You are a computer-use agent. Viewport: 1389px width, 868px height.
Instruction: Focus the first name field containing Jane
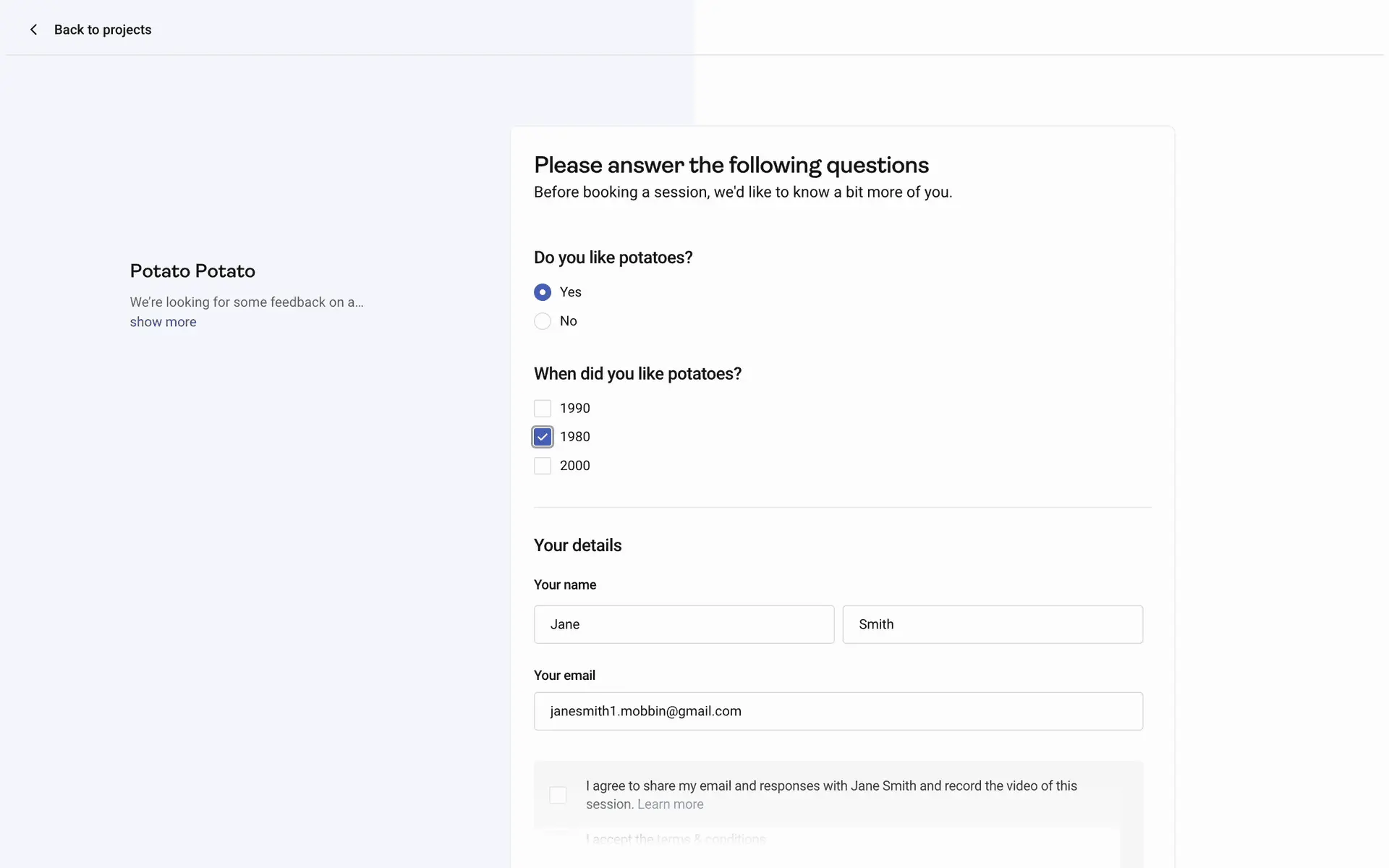pyautogui.click(x=684, y=624)
